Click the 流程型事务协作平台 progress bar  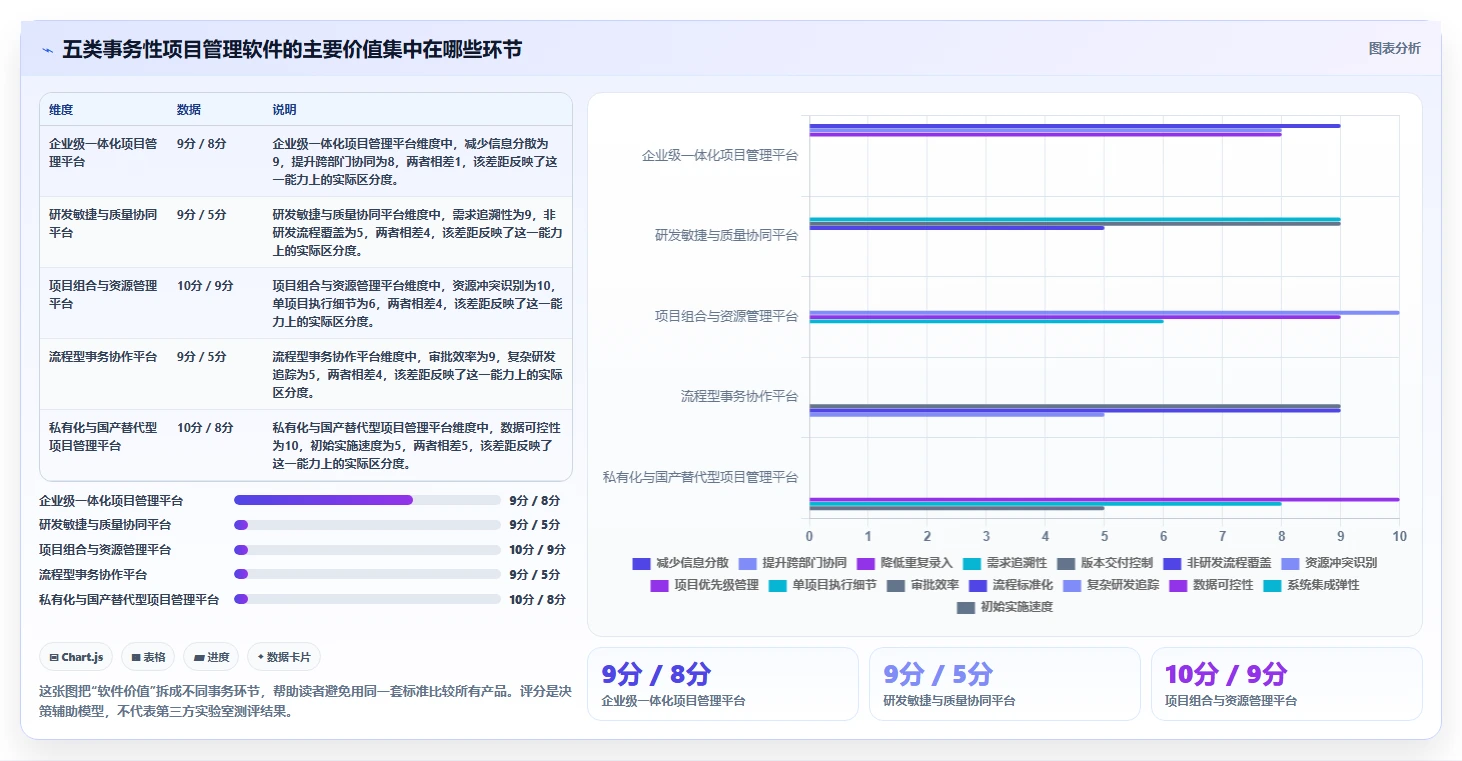[x=367, y=575]
